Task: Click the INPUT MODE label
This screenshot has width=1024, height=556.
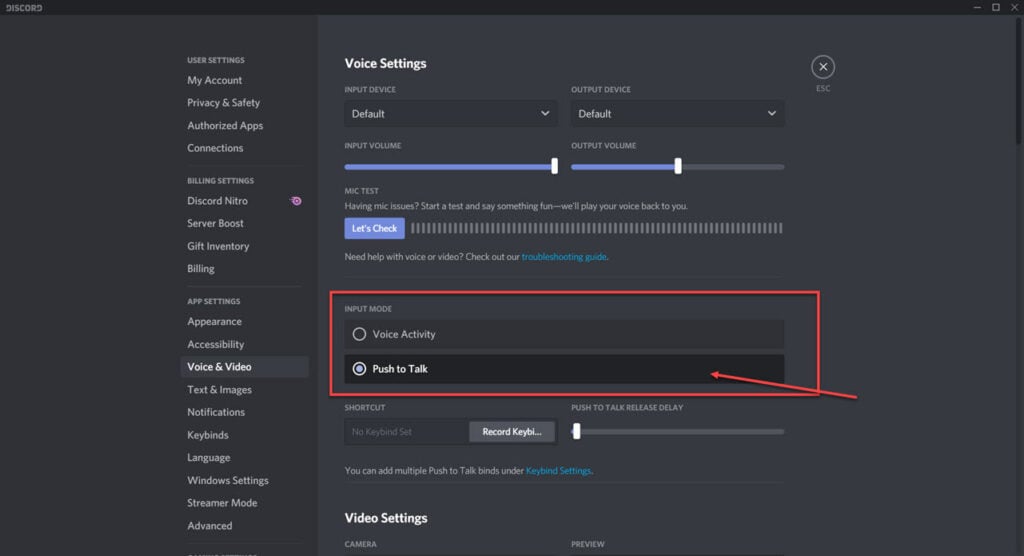Action: click(368, 309)
